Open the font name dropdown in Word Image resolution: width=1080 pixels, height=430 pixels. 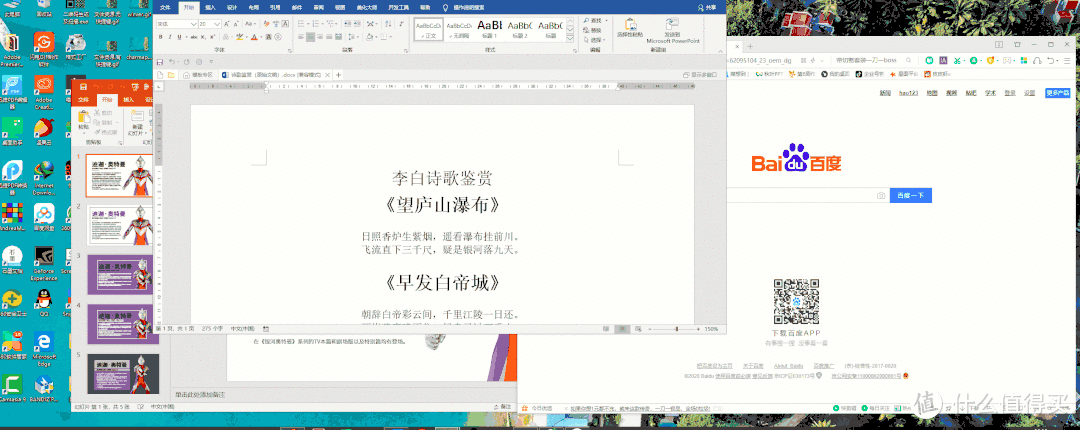194,24
